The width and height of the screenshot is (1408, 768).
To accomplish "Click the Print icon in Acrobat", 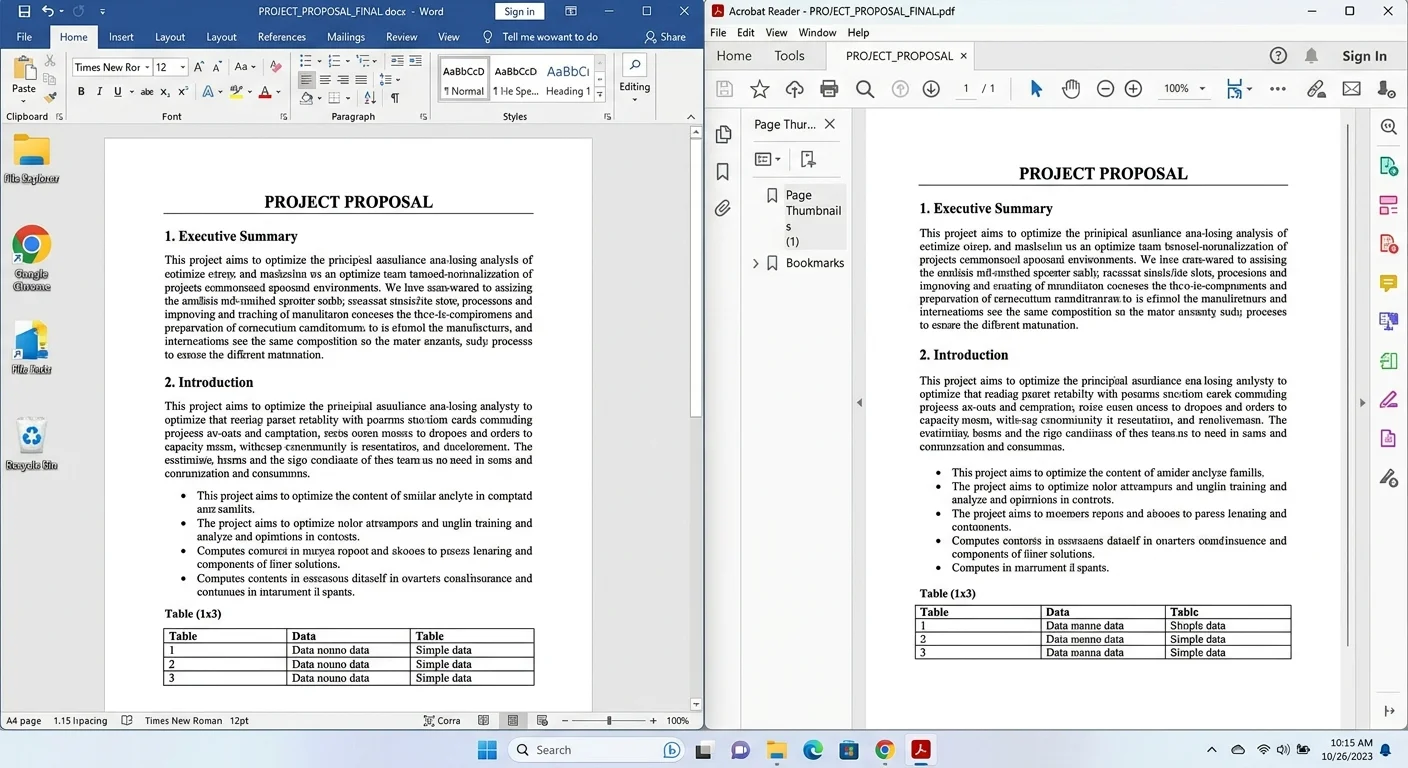I will pos(829,89).
